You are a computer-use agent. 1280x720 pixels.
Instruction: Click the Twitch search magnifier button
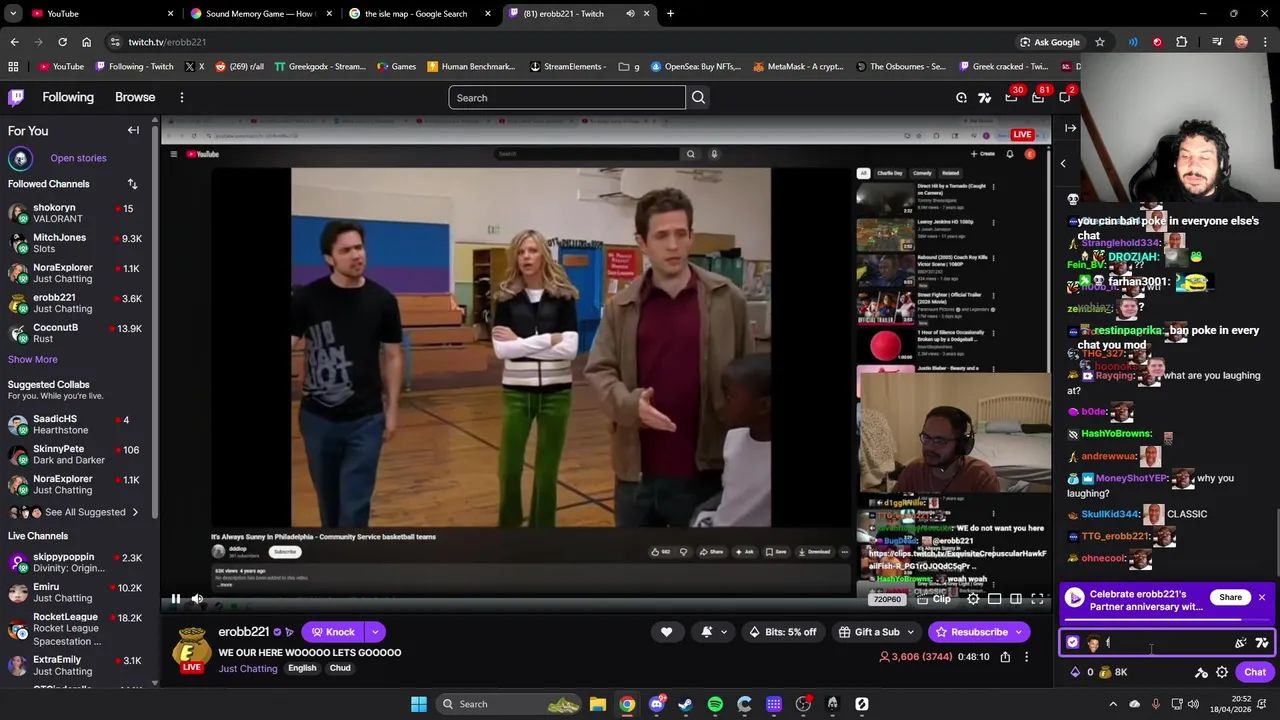point(698,97)
